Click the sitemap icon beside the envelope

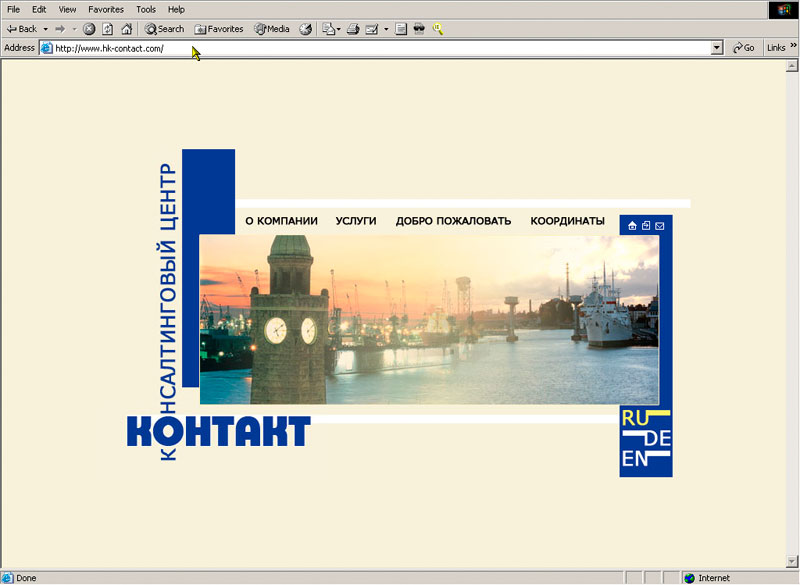[646, 225]
